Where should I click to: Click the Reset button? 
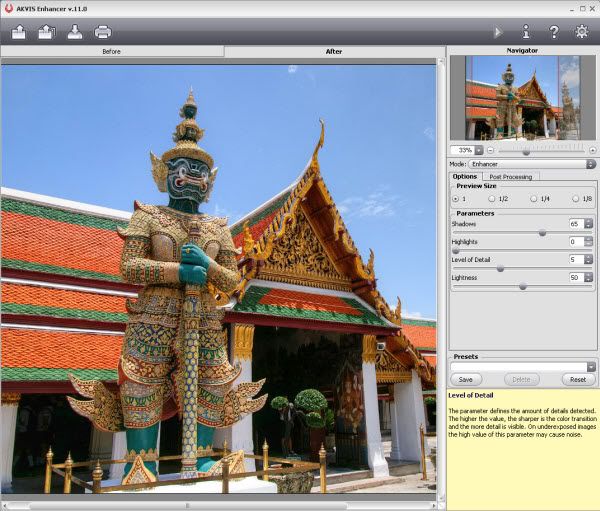(577, 380)
